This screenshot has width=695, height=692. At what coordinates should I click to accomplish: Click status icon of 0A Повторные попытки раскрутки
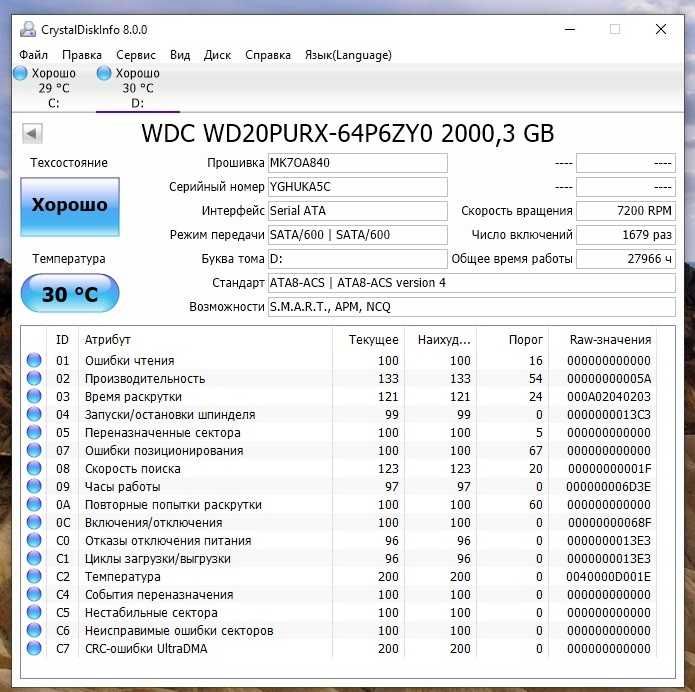click(34, 504)
